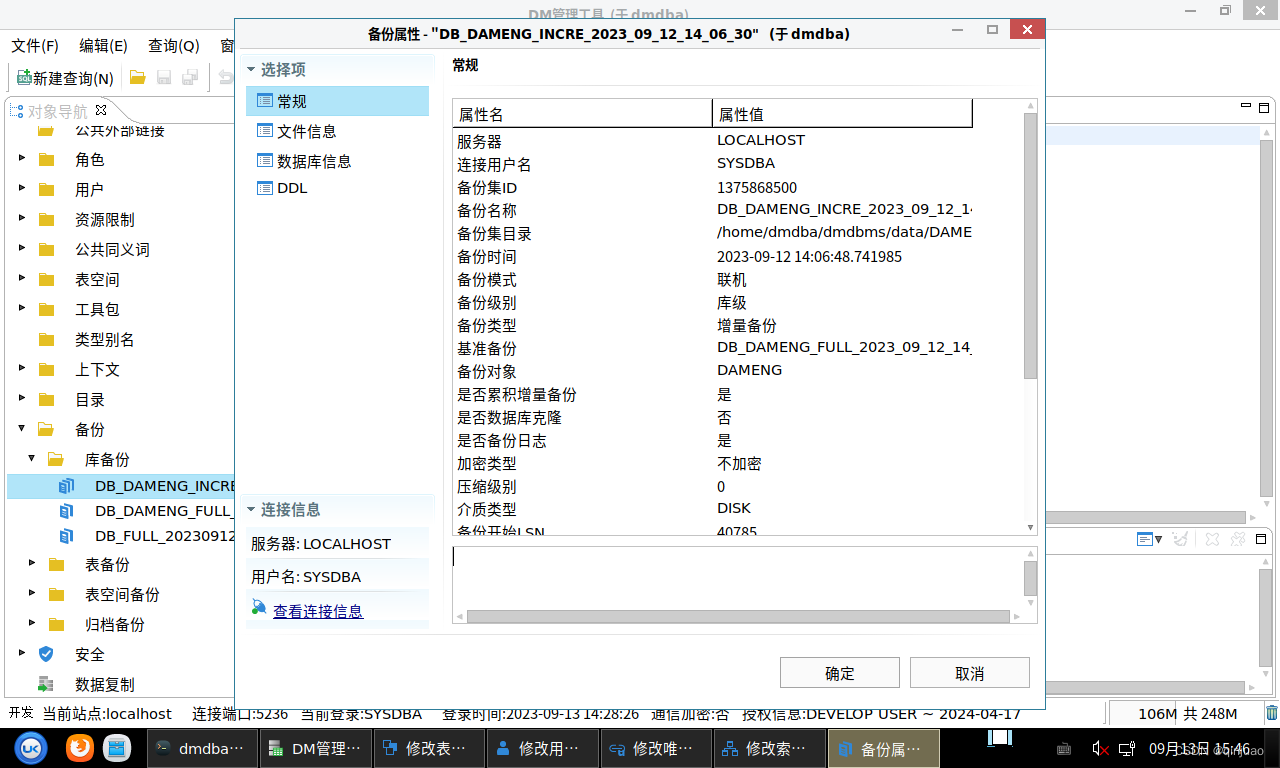Screen dimensions: 1280x768
Task: Open the message view dropdown arrow
Action: pyautogui.click(x=1159, y=540)
